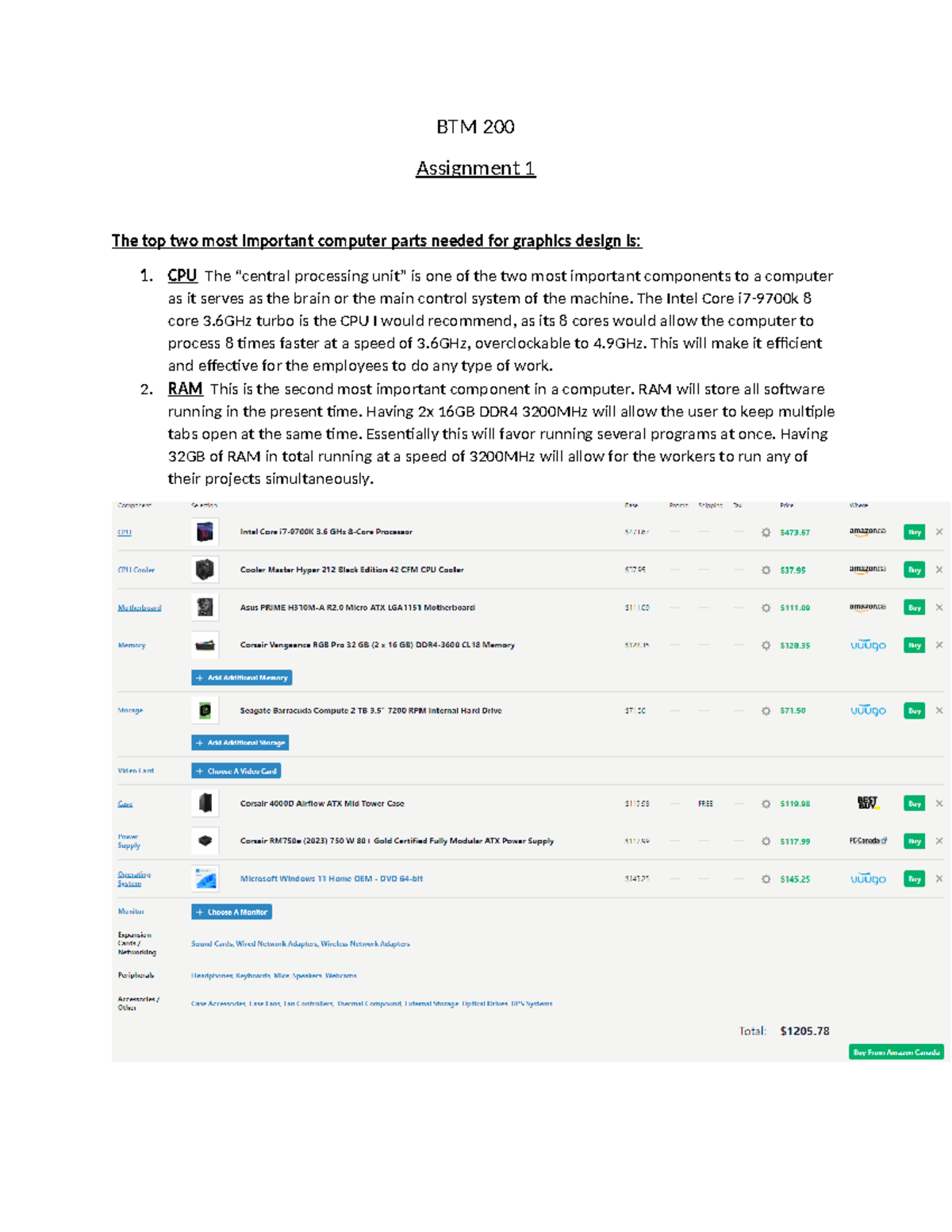Click Buy button for the Corsair Vengeance memory
952x1232 pixels.
(914, 645)
